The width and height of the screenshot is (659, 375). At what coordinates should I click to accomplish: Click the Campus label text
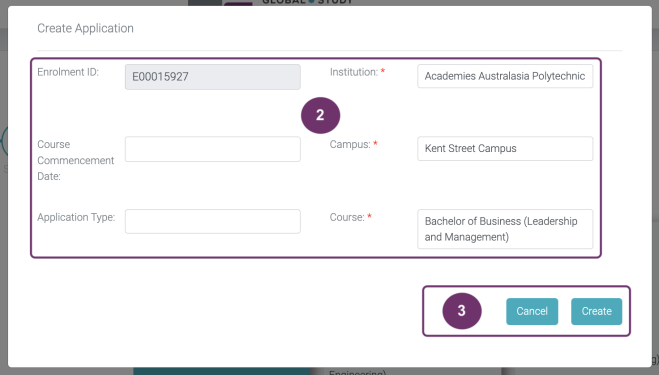coord(350,144)
